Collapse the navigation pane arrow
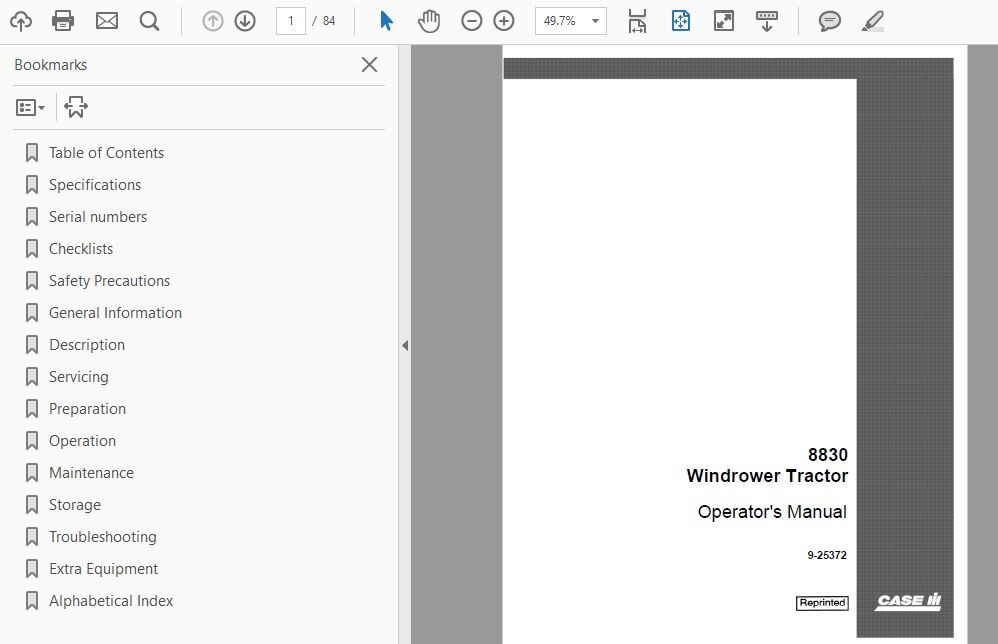The height and width of the screenshot is (644, 998). click(405, 346)
